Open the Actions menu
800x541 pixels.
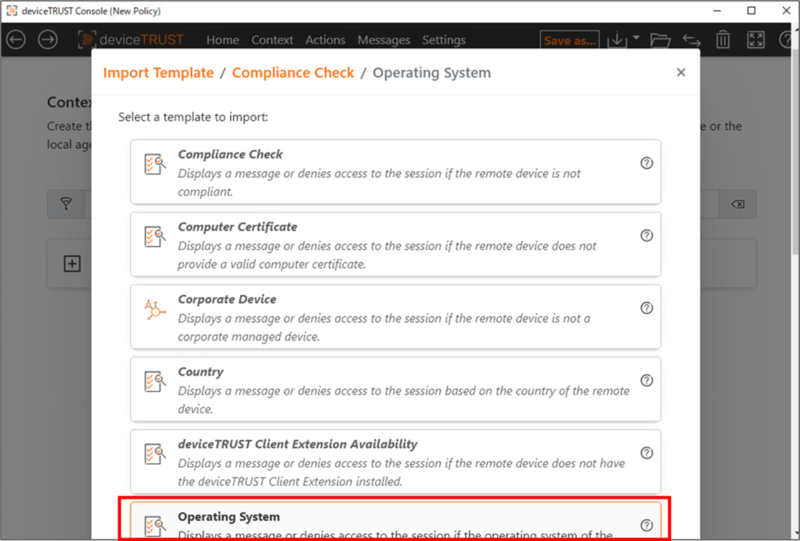pos(325,40)
